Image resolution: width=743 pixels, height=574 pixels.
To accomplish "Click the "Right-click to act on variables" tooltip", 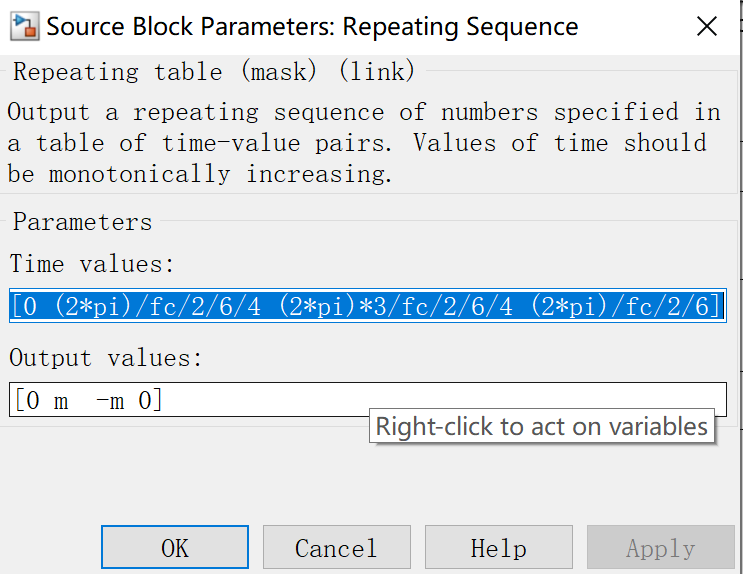I will click(x=541, y=427).
